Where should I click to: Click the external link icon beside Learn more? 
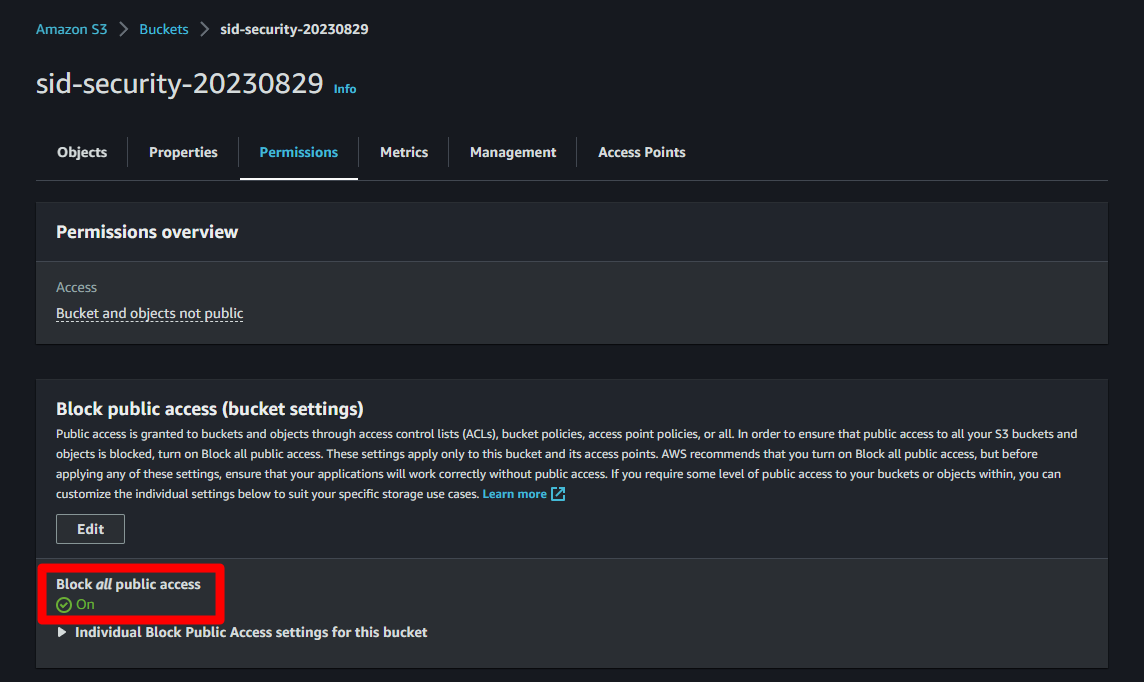pyautogui.click(x=558, y=494)
